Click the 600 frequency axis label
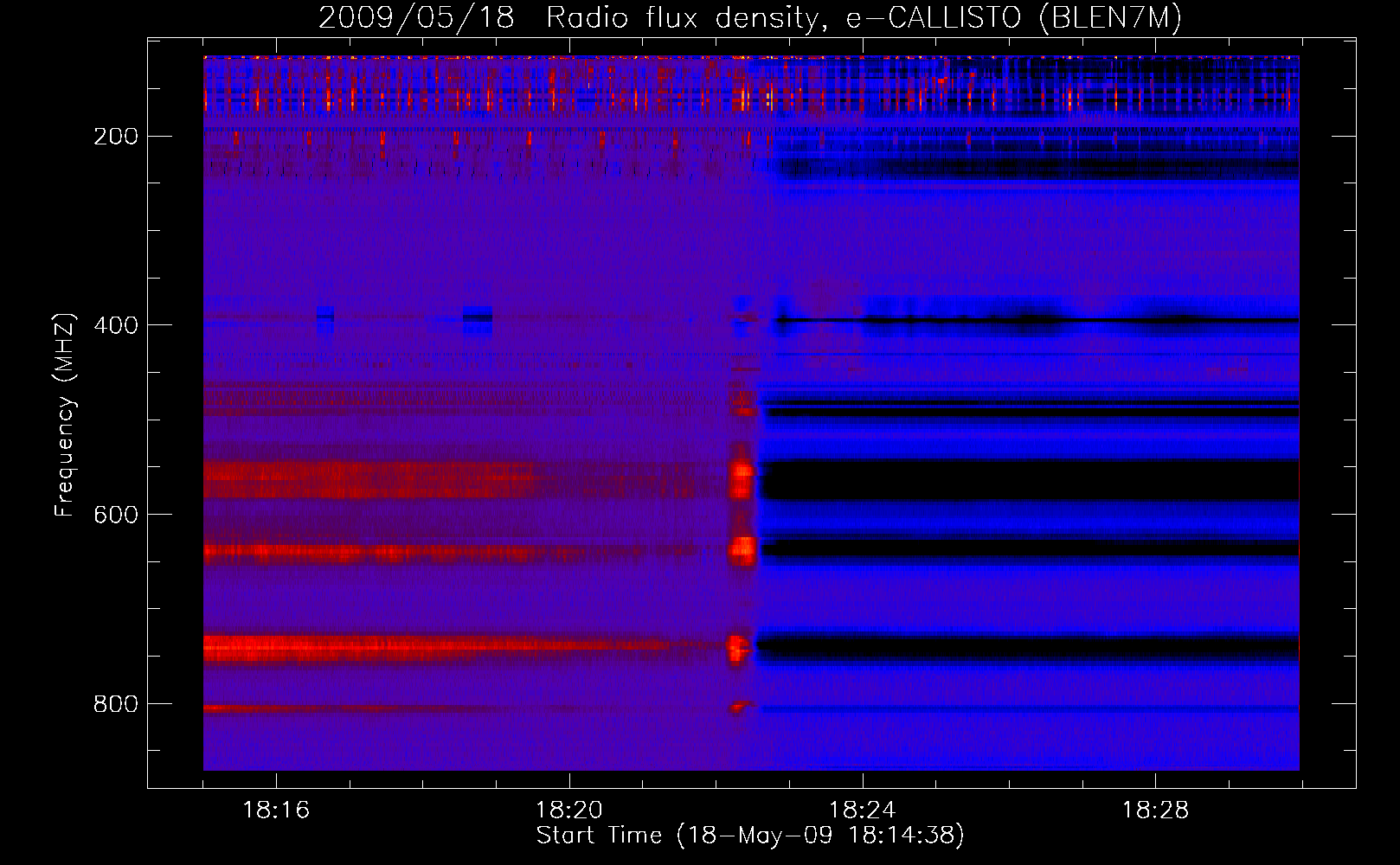This screenshot has height=865, width=1400. coord(116,515)
